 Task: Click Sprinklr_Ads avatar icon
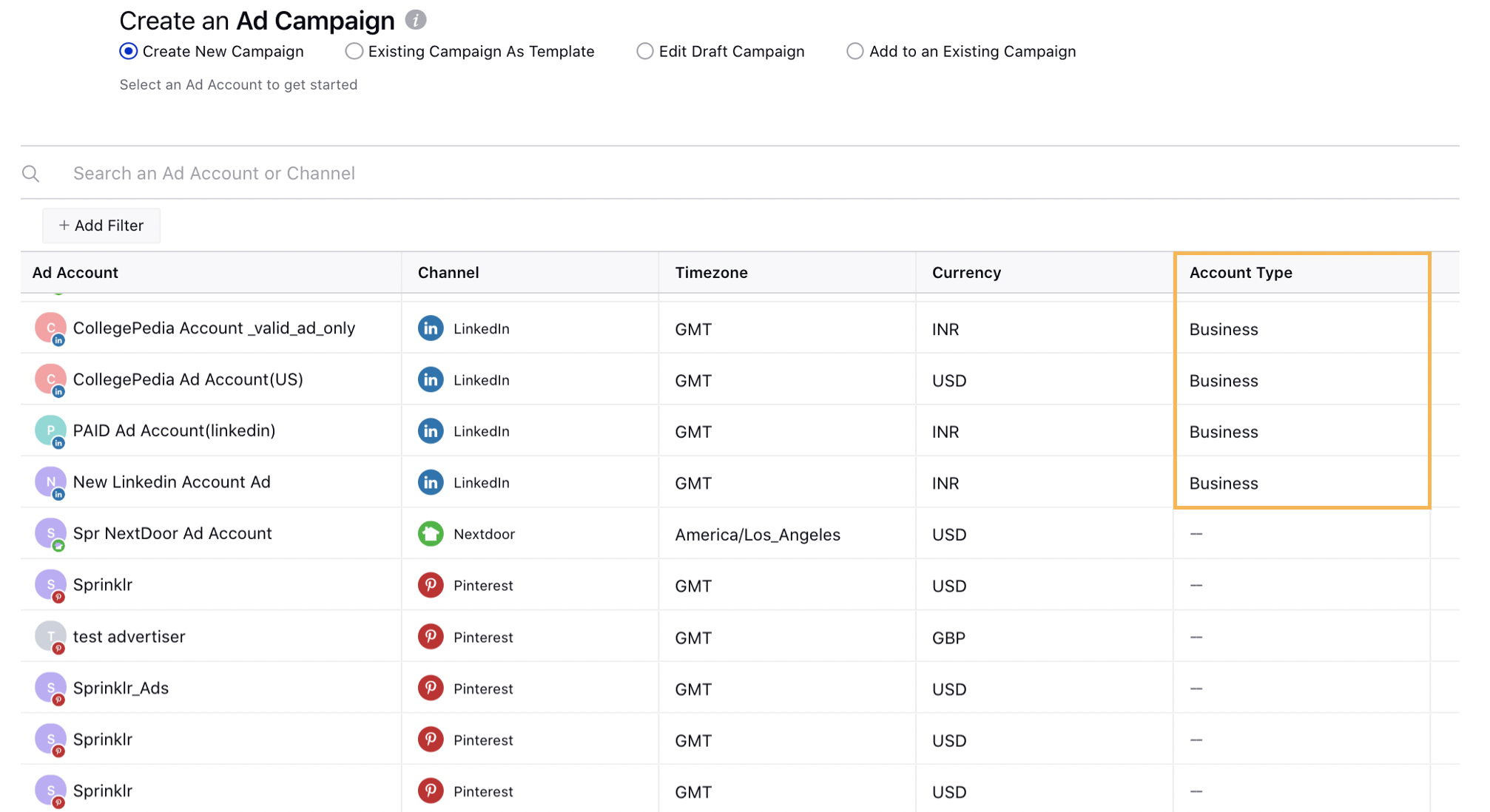point(50,688)
